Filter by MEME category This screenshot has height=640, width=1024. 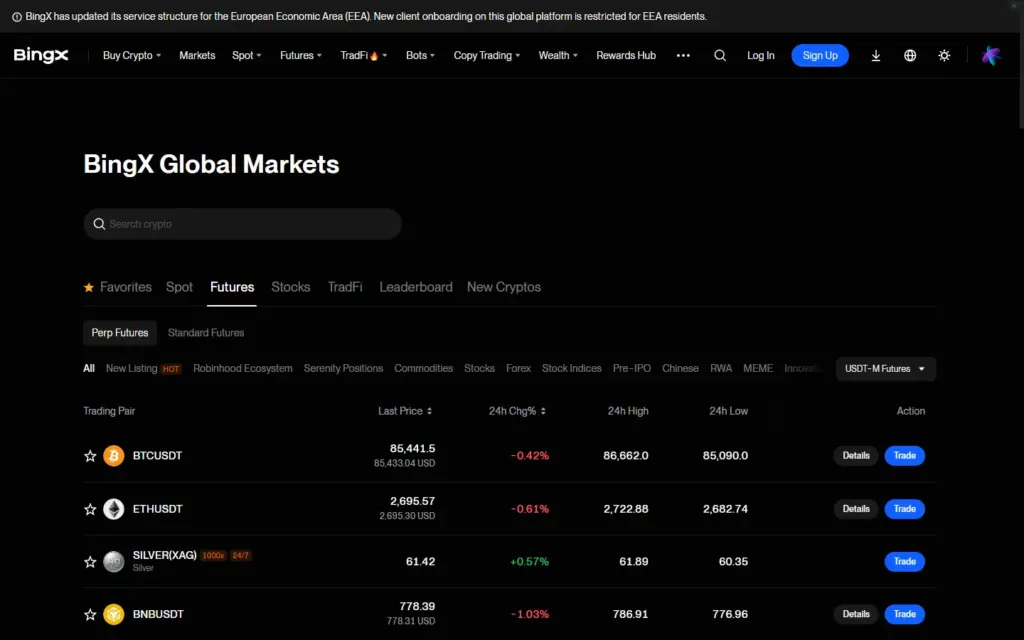click(758, 369)
